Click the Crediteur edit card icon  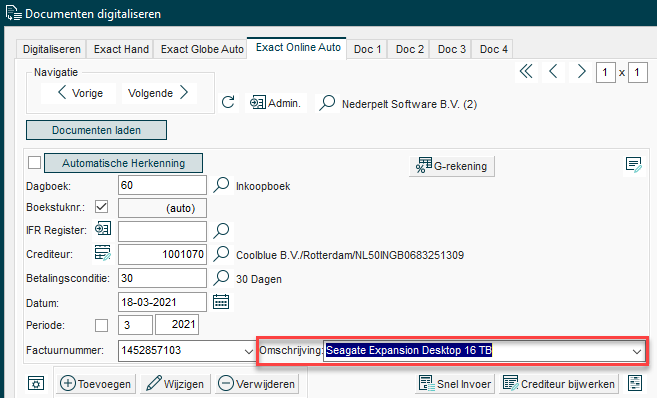(103, 253)
